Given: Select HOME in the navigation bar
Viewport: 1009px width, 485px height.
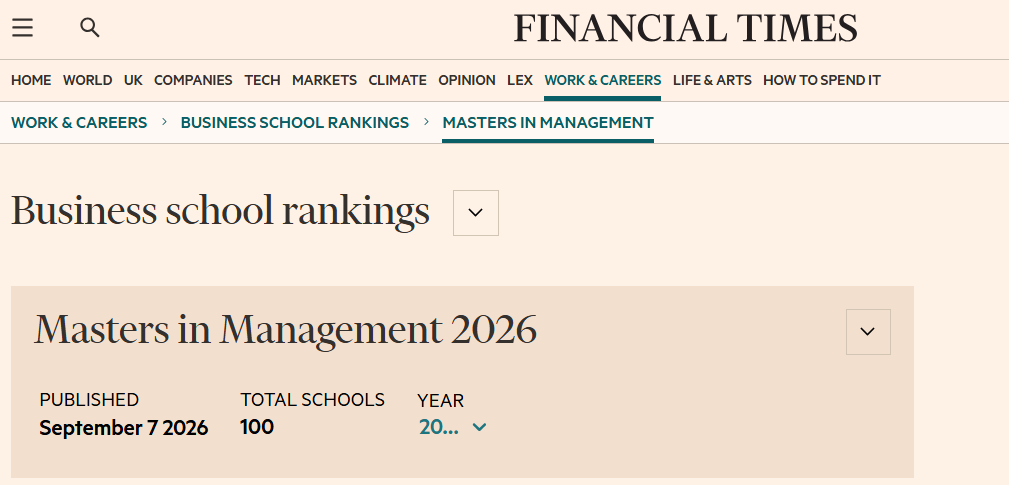Looking at the screenshot, I should point(31,80).
